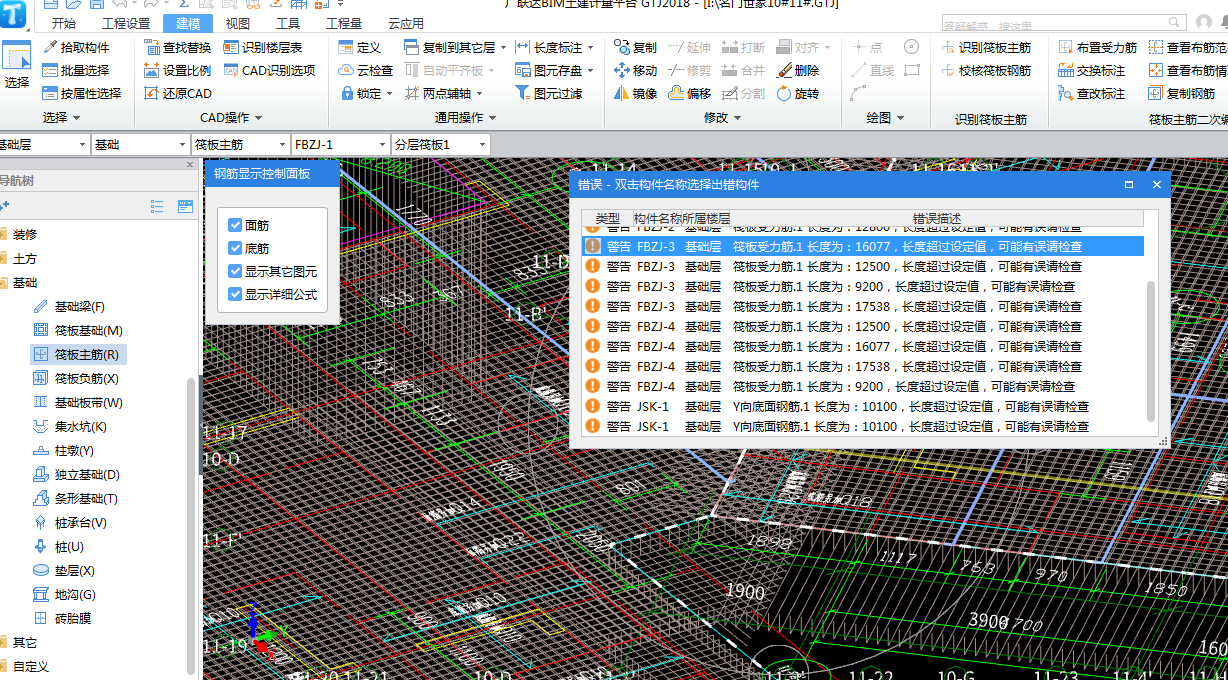Image resolution: width=1228 pixels, height=680 pixels.
Task: Expand the 复制到其它层 dropdown
Action: click(503, 47)
